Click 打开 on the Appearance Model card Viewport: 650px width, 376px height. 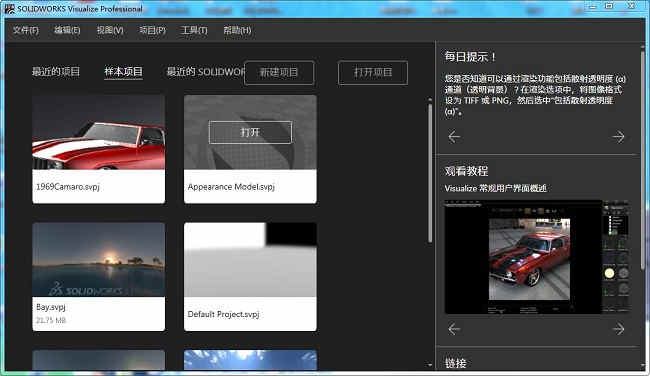[x=250, y=132]
